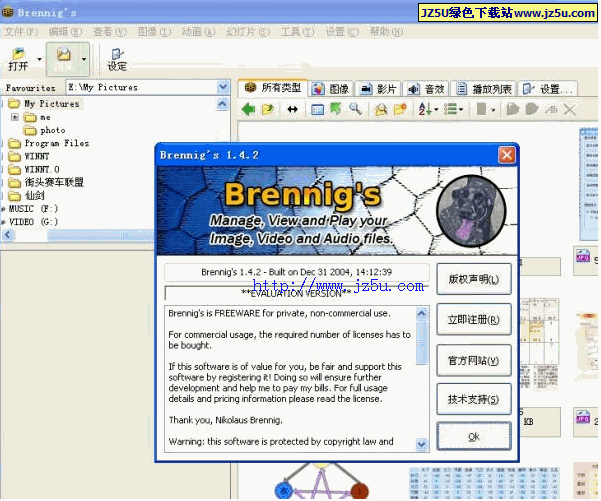Open the 文件(F) menu
The image size is (601, 501).
coord(21,32)
